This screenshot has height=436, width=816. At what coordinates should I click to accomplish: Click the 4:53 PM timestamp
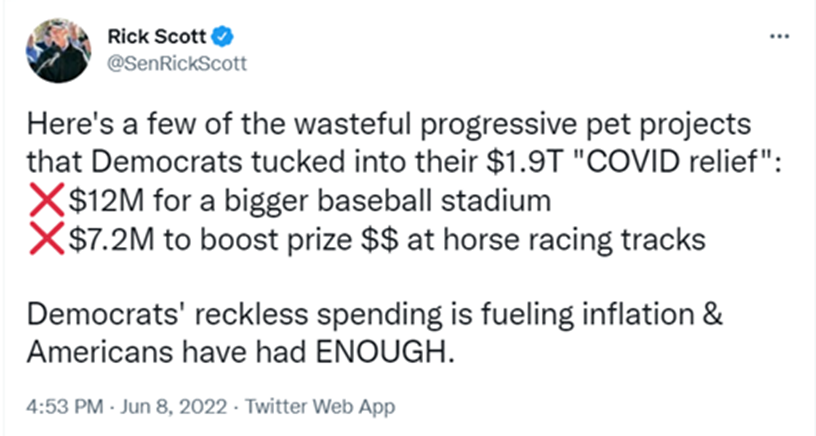tap(65, 406)
